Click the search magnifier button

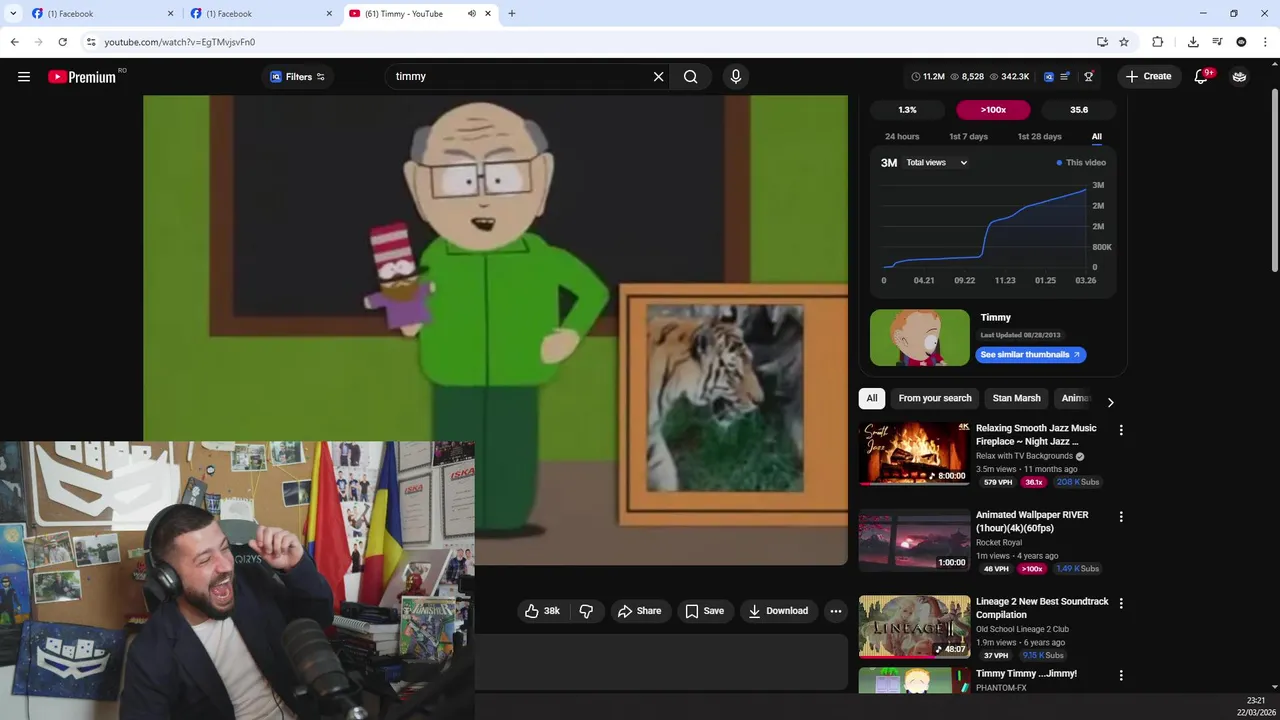[691, 77]
